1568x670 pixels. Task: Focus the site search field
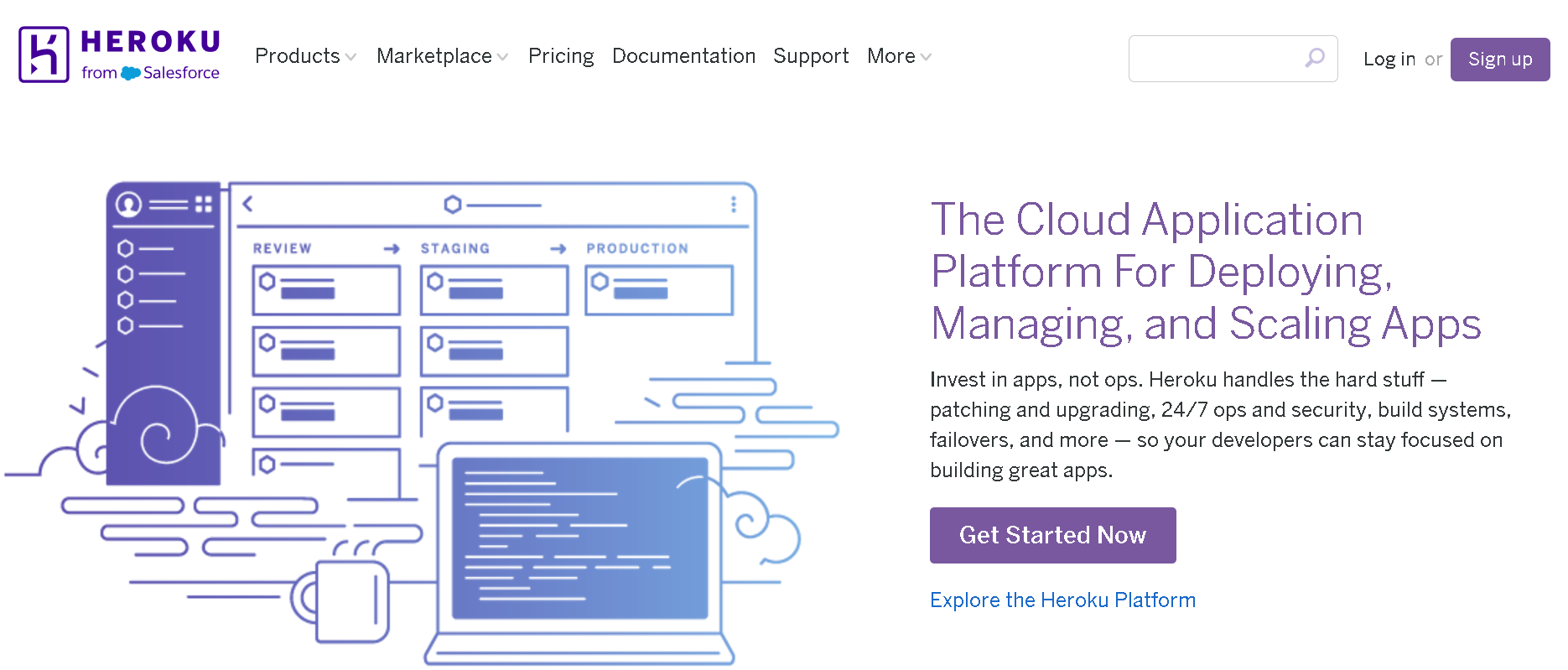click(x=1233, y=59)
